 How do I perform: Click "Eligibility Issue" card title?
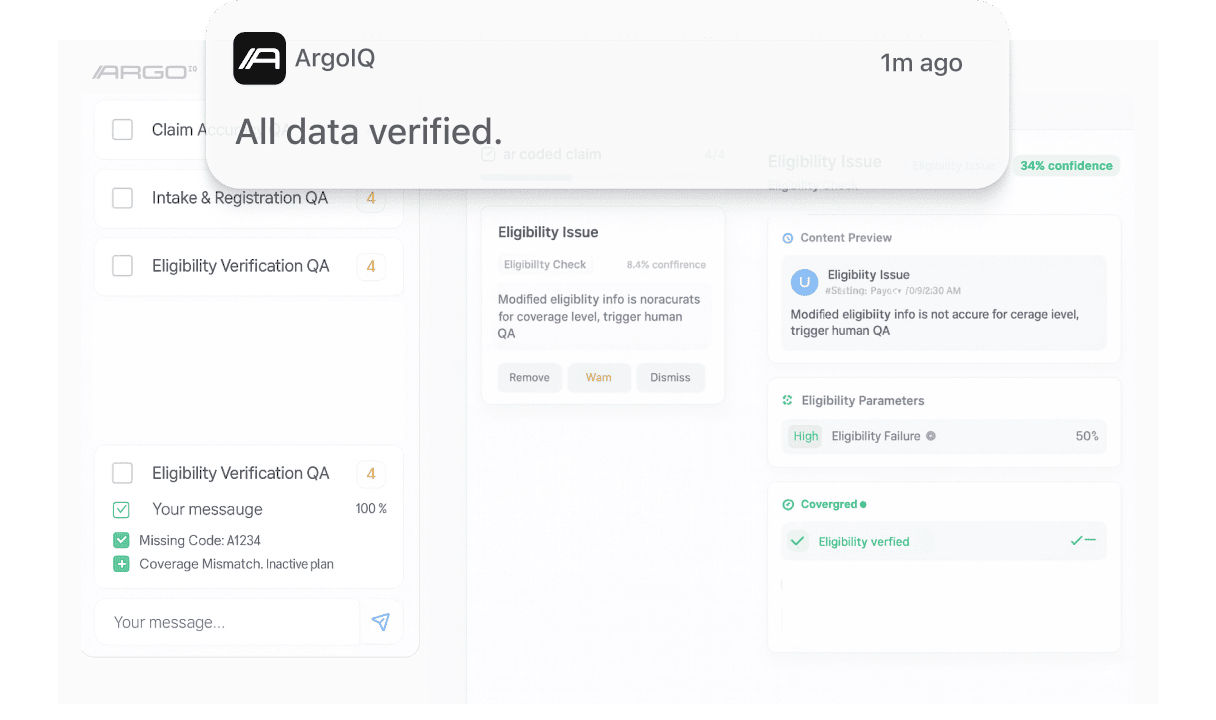(x=548, y=232)
